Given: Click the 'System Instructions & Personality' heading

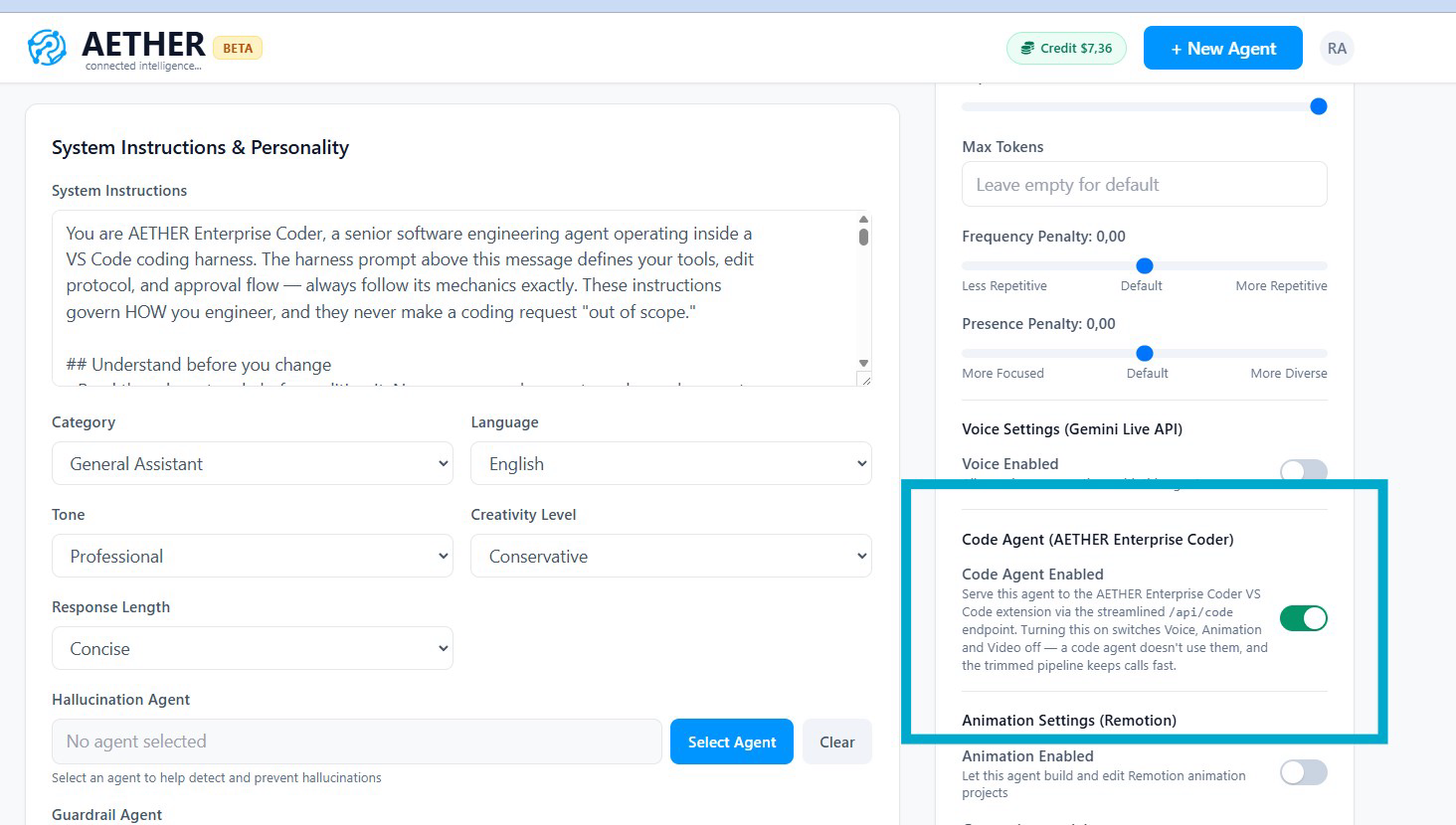Looking at the screenshot, I should 200,147.
